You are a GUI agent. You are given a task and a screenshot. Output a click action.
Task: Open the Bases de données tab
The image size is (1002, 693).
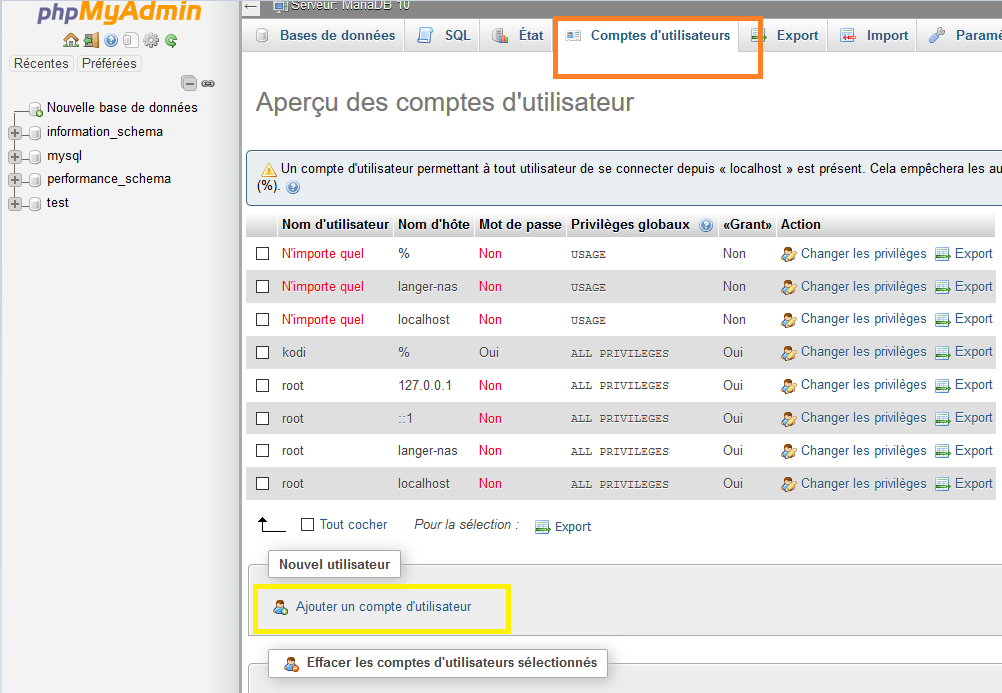pyautogui.click(x=326, y=35)
